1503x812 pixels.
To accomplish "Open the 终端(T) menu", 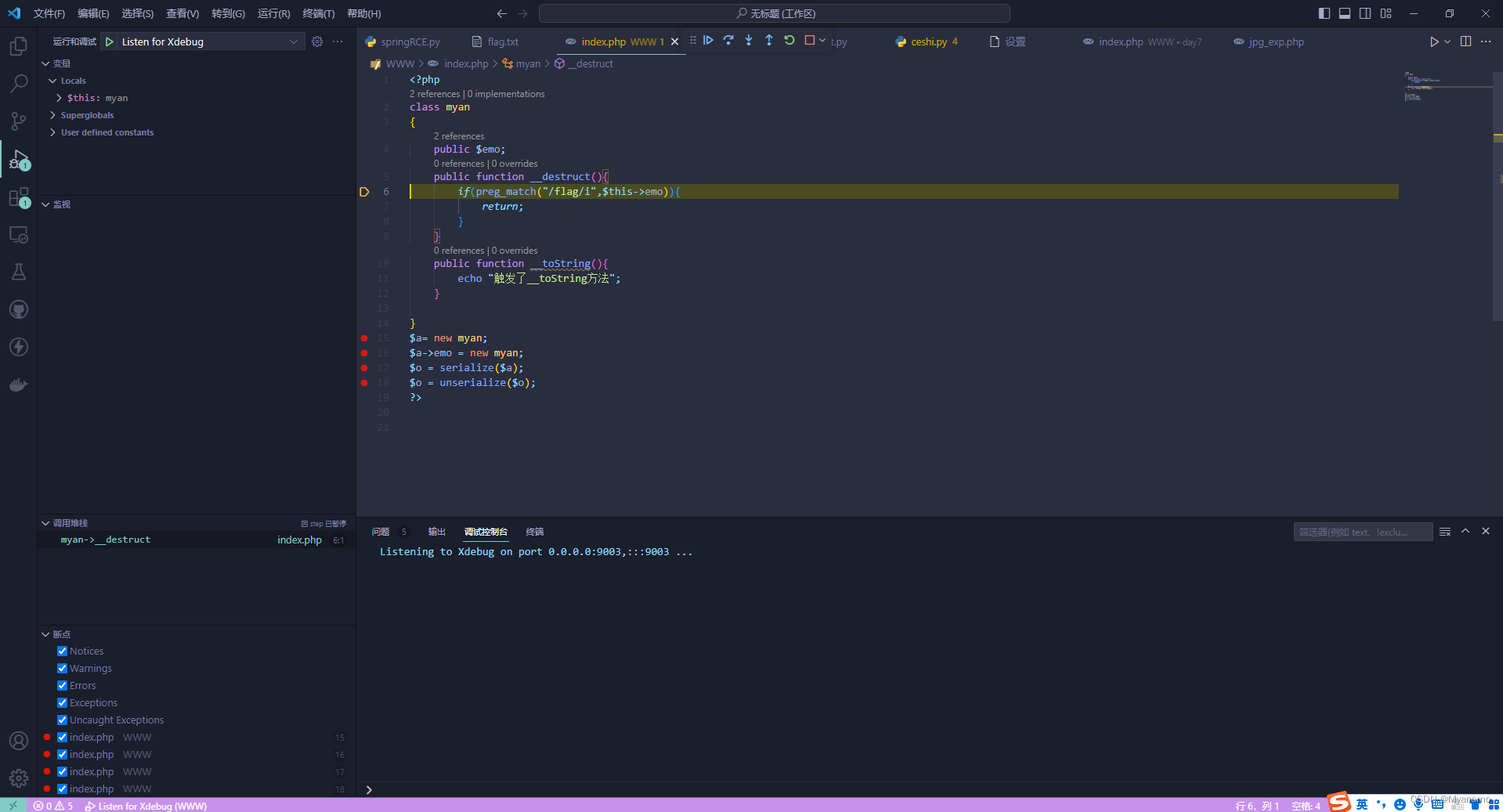I will point(318,13).
